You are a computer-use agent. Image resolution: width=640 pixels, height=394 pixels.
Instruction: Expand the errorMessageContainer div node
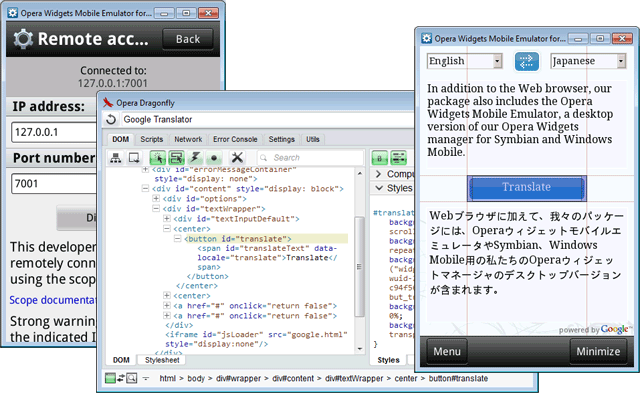click(x=145, y=169)
